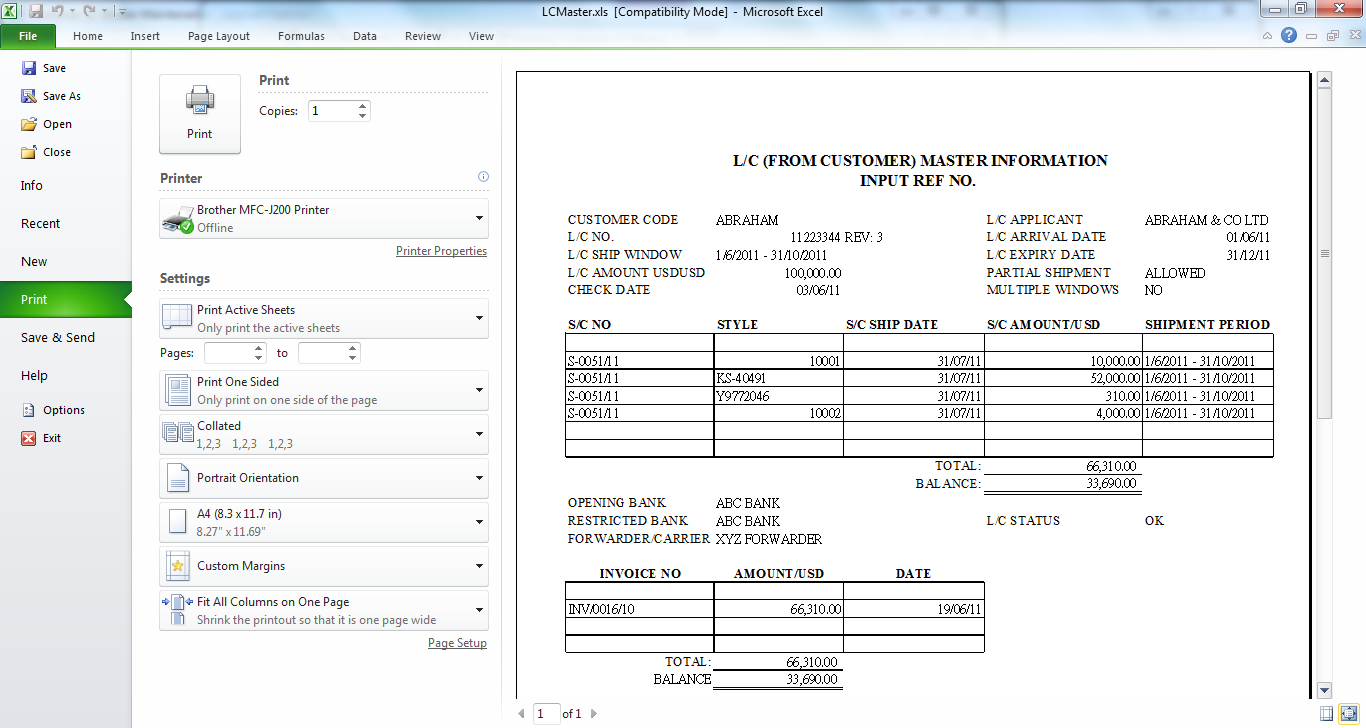Open the Print One Sided dropdown
Viewport: 1366px width, 728px height.
[324, 390]
